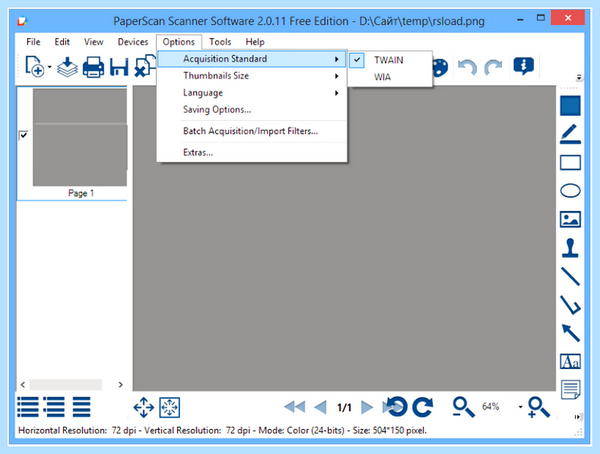600x454 pixels.
Task: Click the redo arrow icon
Action: [x=493, y=67]
